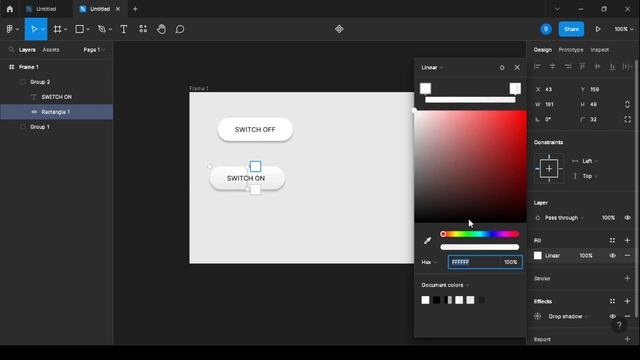Click the user avatar B
Screen dimensions: 640x360
coord(546,29)
